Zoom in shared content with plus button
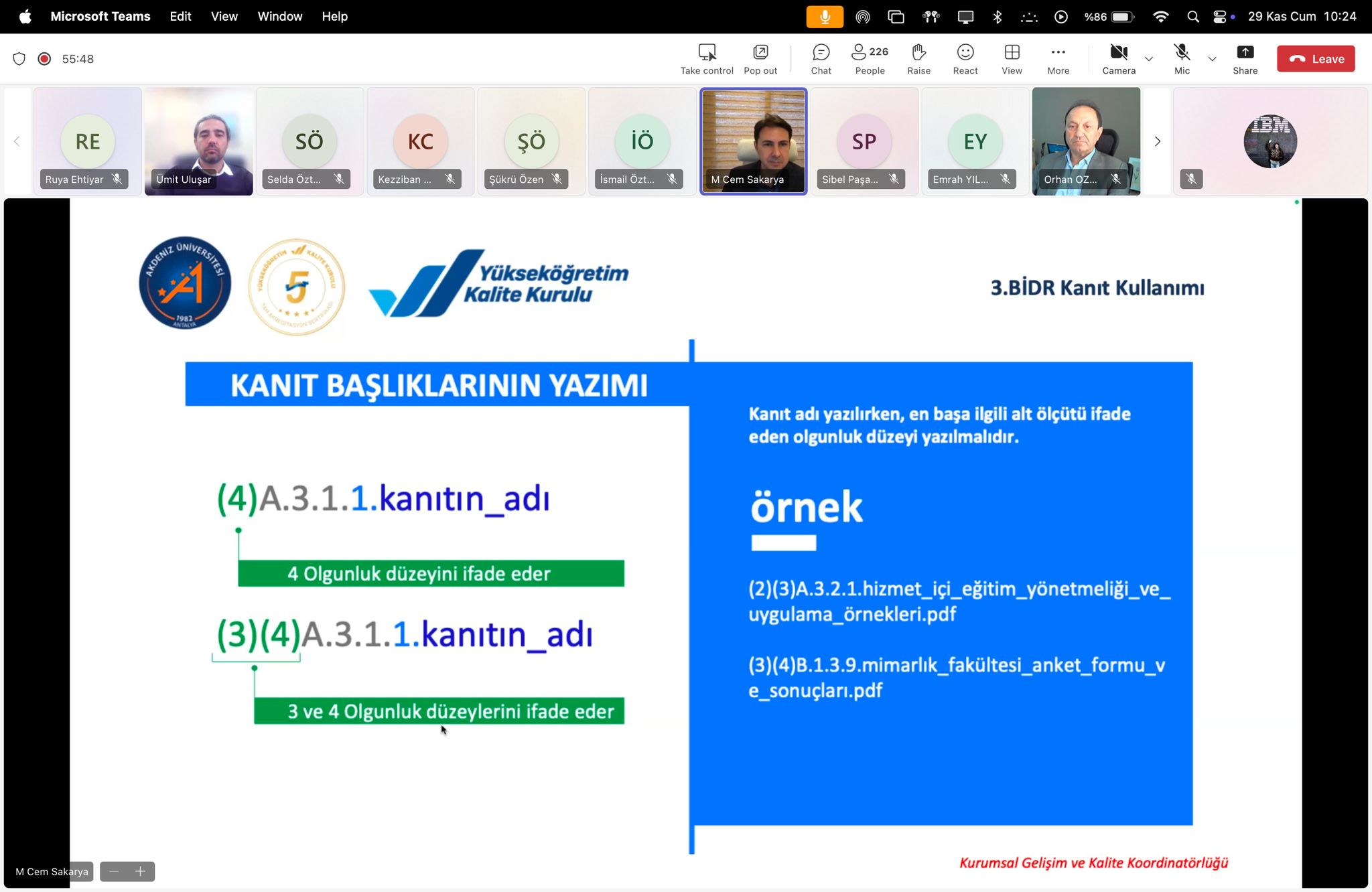The width and height of the screenshot is (1372, 892). coord(140,871)
